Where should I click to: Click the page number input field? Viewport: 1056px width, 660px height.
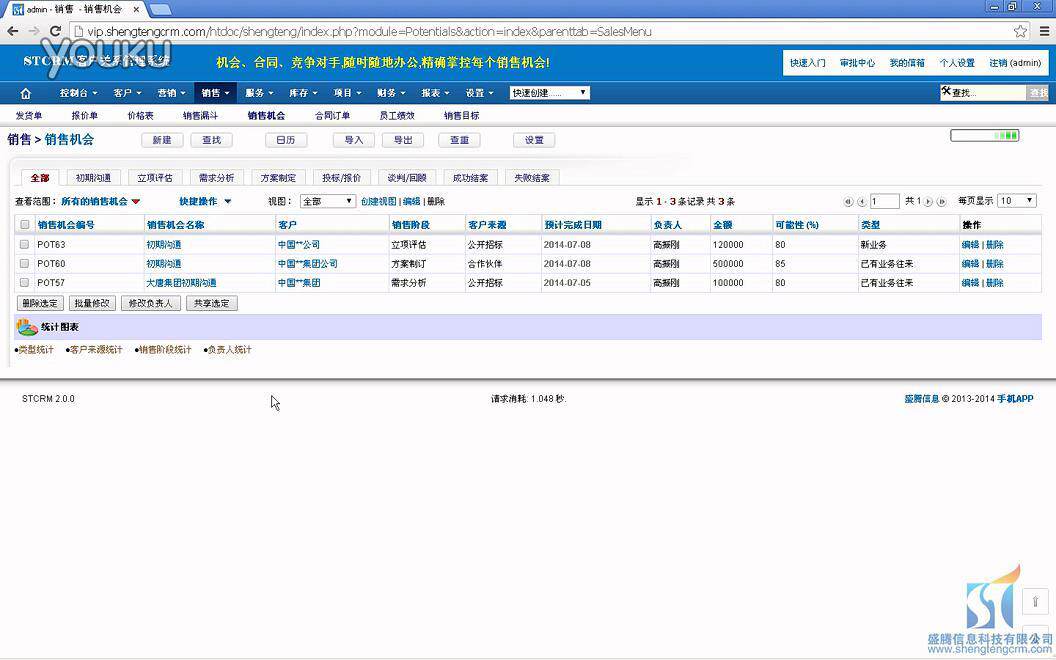[x=884, y=200]
